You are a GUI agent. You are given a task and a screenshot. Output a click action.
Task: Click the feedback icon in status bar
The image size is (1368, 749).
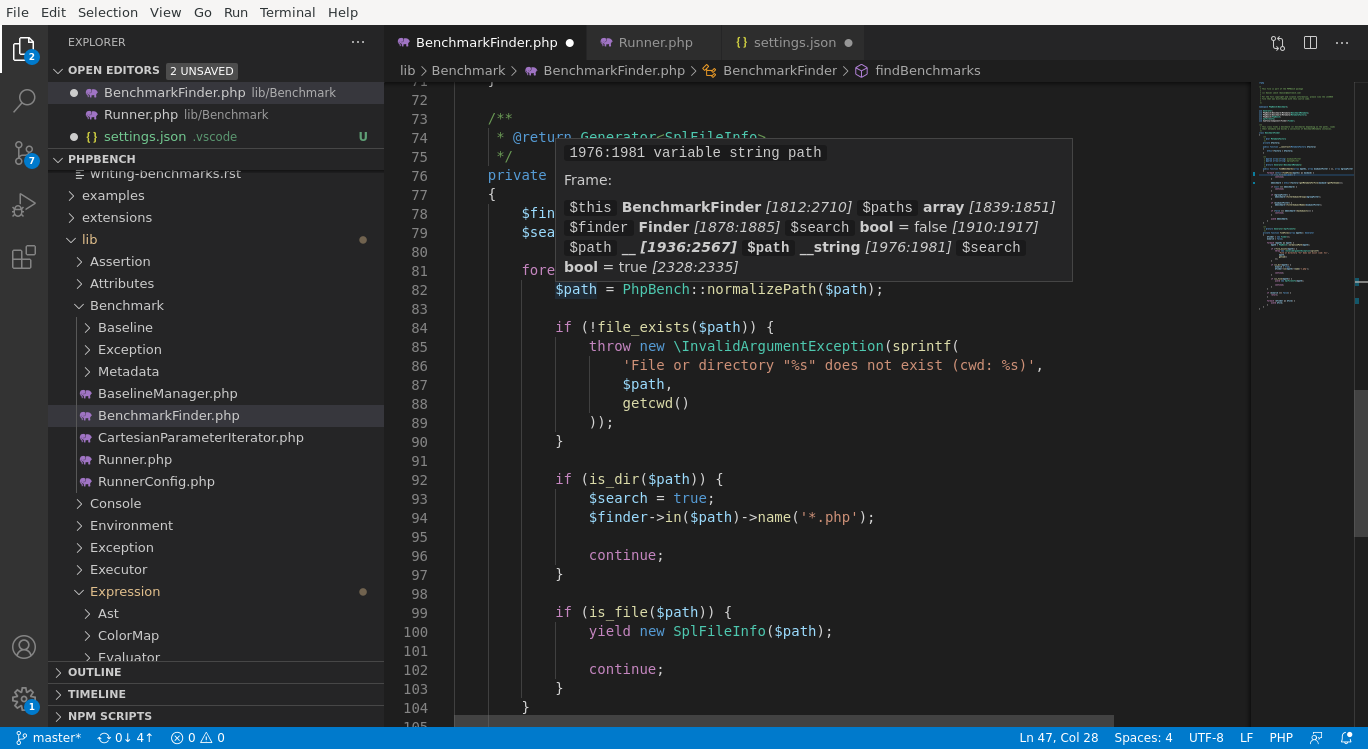click(x=1316, y=738)
